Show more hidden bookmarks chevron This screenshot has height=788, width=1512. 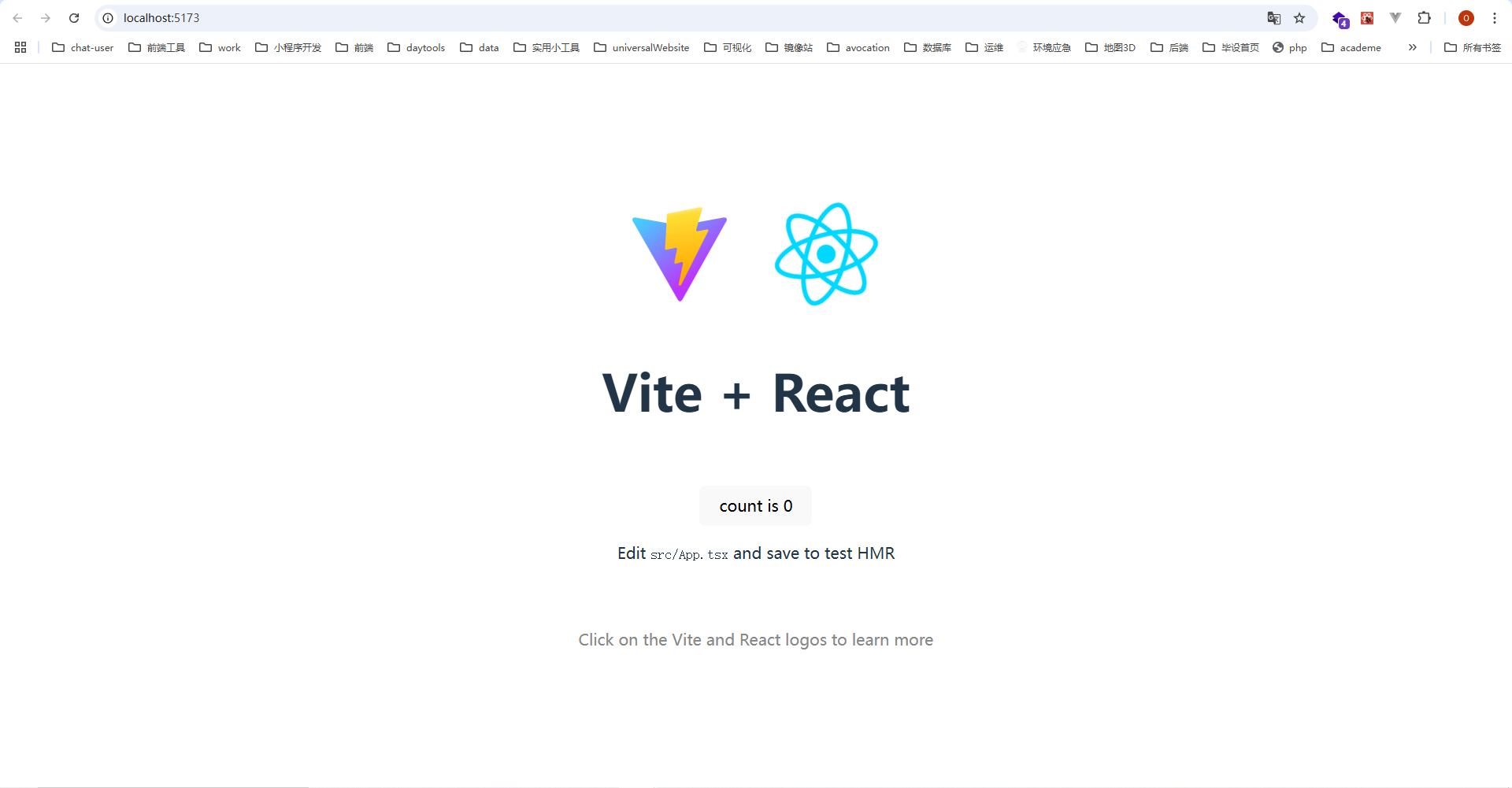(x=1413, y=47)
